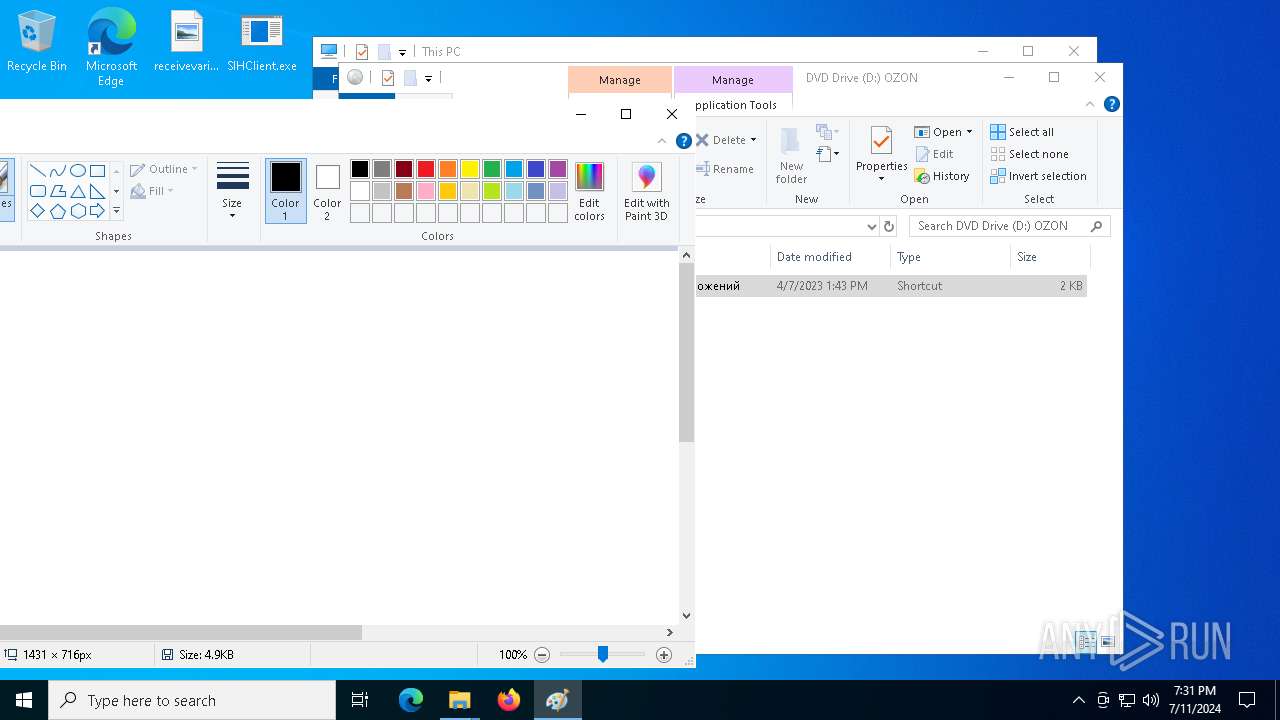Open the Edit colors dialog
This screenshot has height=720, width=1280.
click(589, 192)
